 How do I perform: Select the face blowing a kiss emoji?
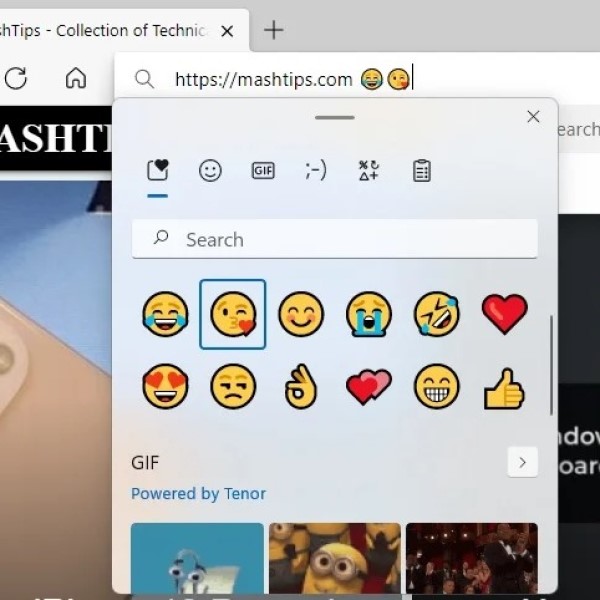click(x=233, y=314)
